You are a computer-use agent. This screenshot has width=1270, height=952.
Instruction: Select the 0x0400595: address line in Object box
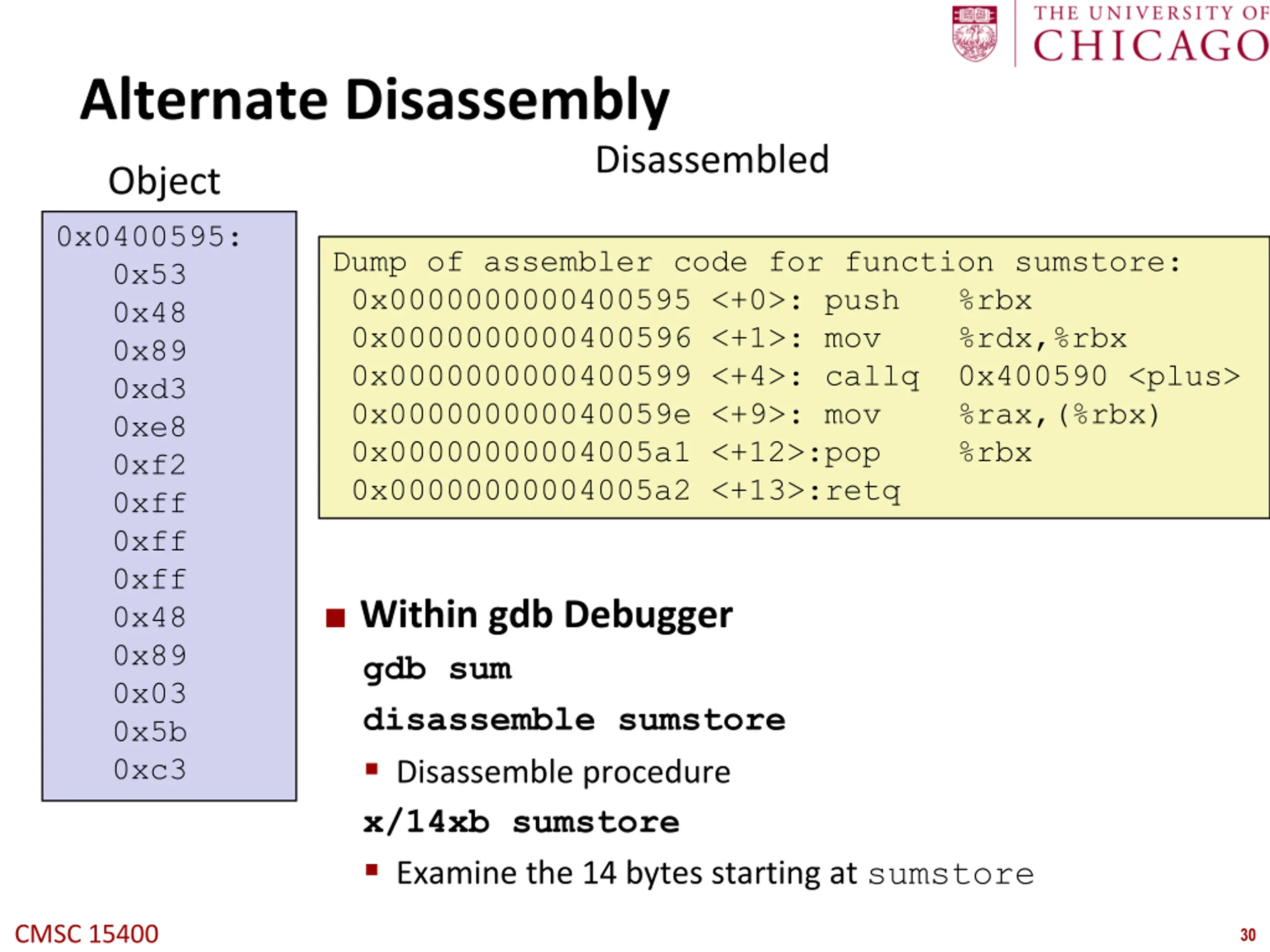point(149,237)
